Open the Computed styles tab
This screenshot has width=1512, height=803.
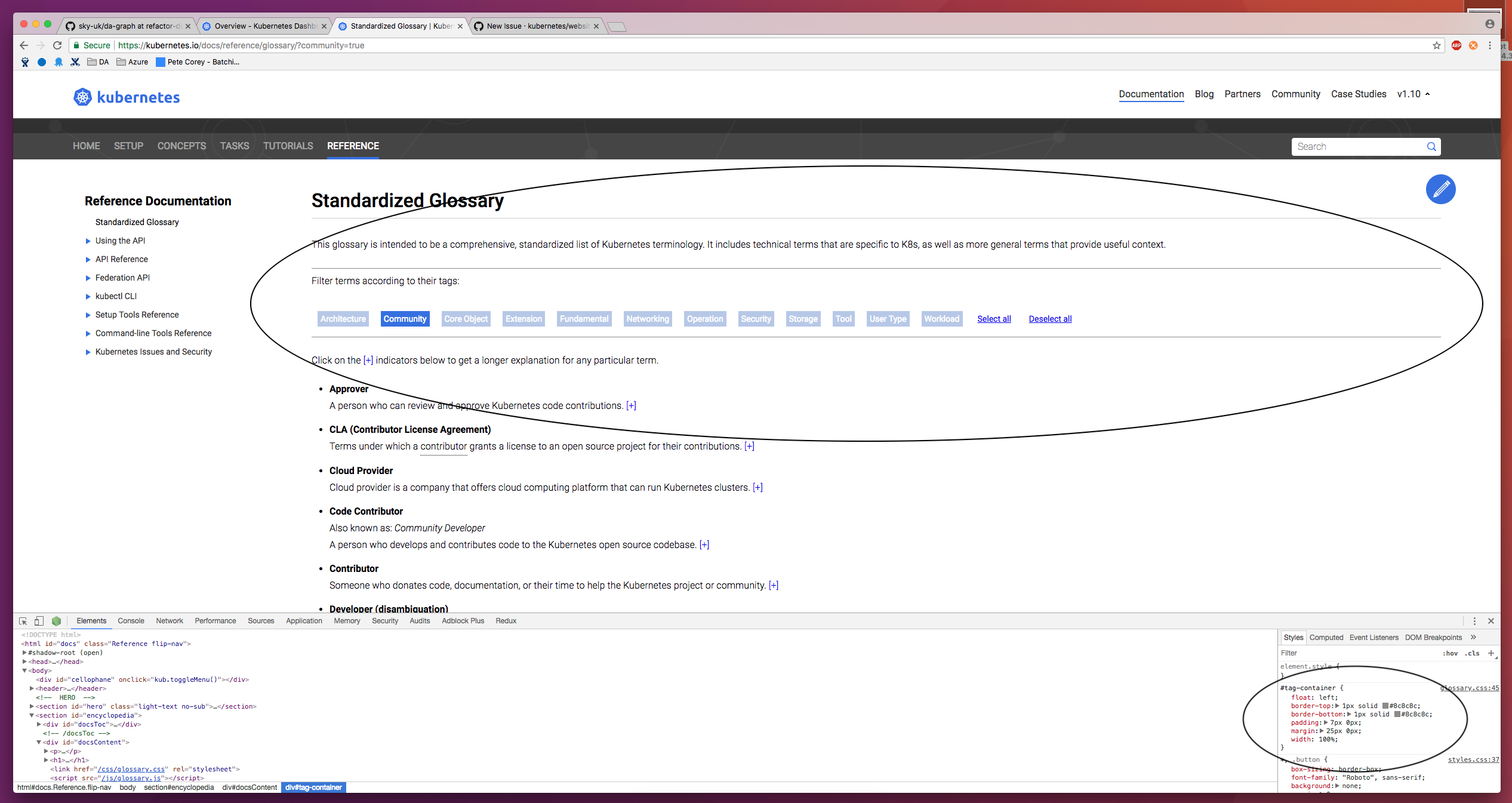point(1326,638)
